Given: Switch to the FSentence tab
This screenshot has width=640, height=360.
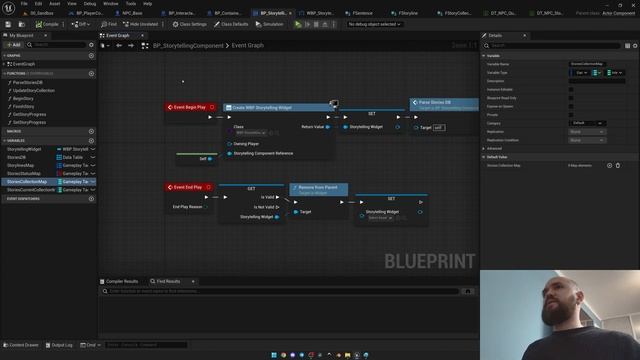Looking at the screenshot, I should [362, 13].
